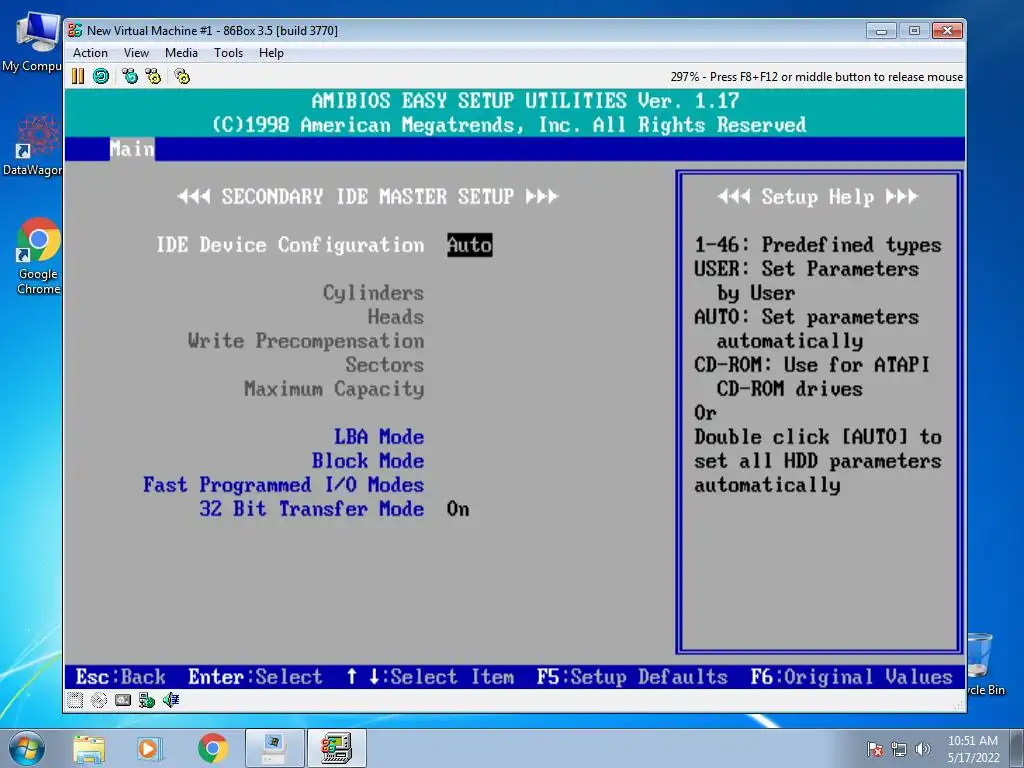Open the Recycle Bin desktop icon
Screen dimensions: 1024x768
[x=985, y=664]
